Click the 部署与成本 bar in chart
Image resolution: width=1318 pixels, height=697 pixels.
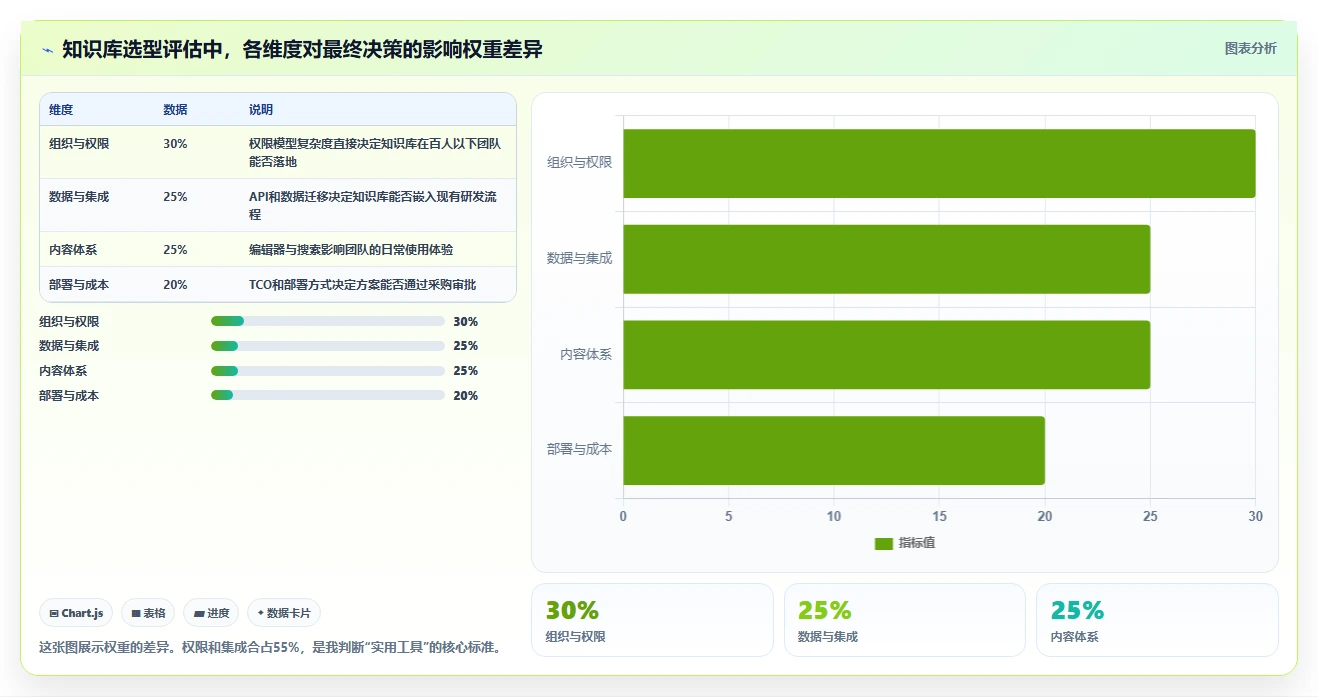pyautogui.click(x=834, y=450)
